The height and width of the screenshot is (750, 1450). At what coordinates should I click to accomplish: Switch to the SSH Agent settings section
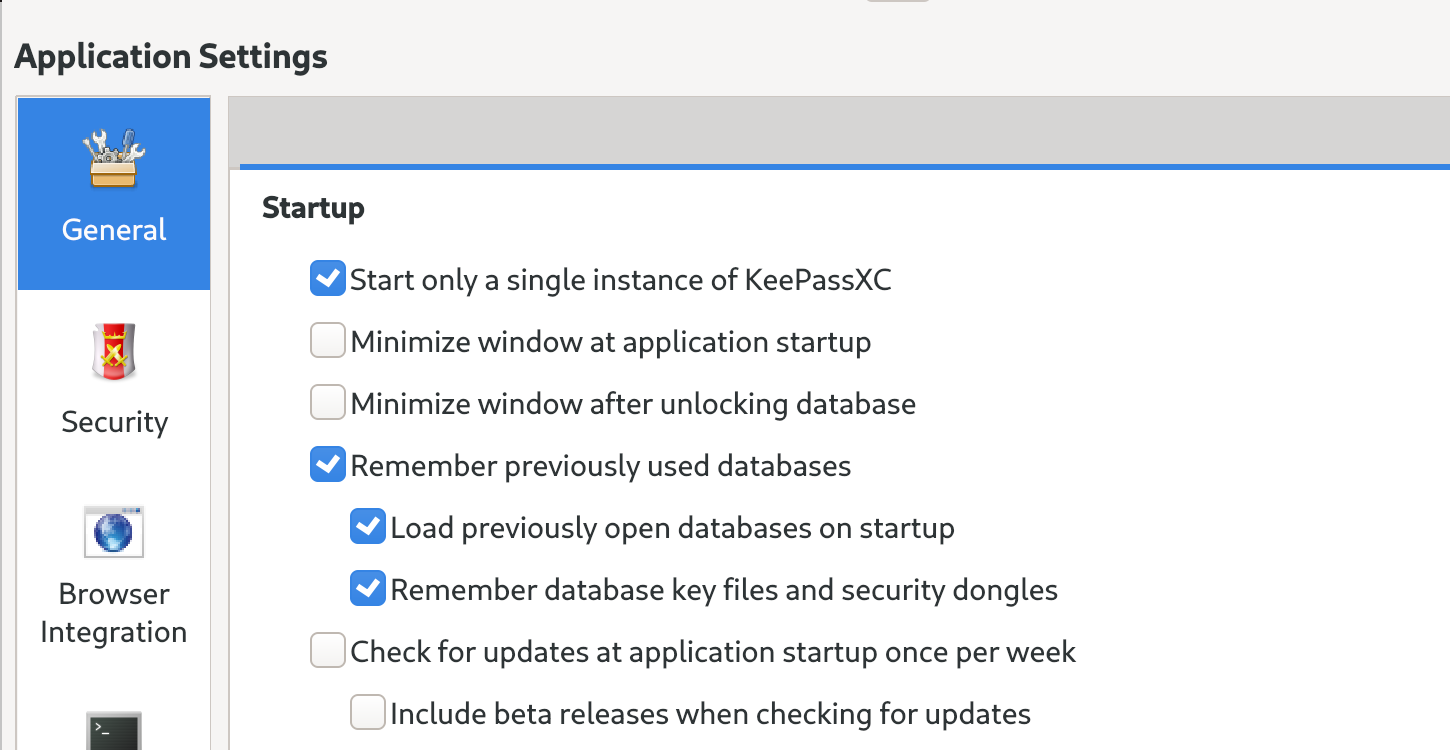coord(113,735)
